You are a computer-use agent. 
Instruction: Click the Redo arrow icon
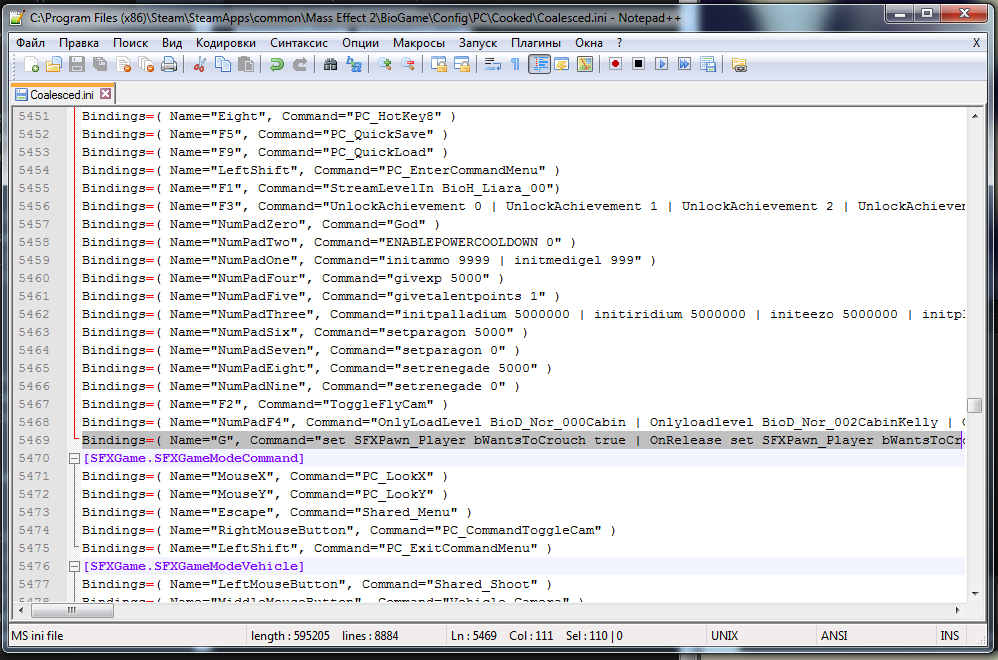pos(299,64)
